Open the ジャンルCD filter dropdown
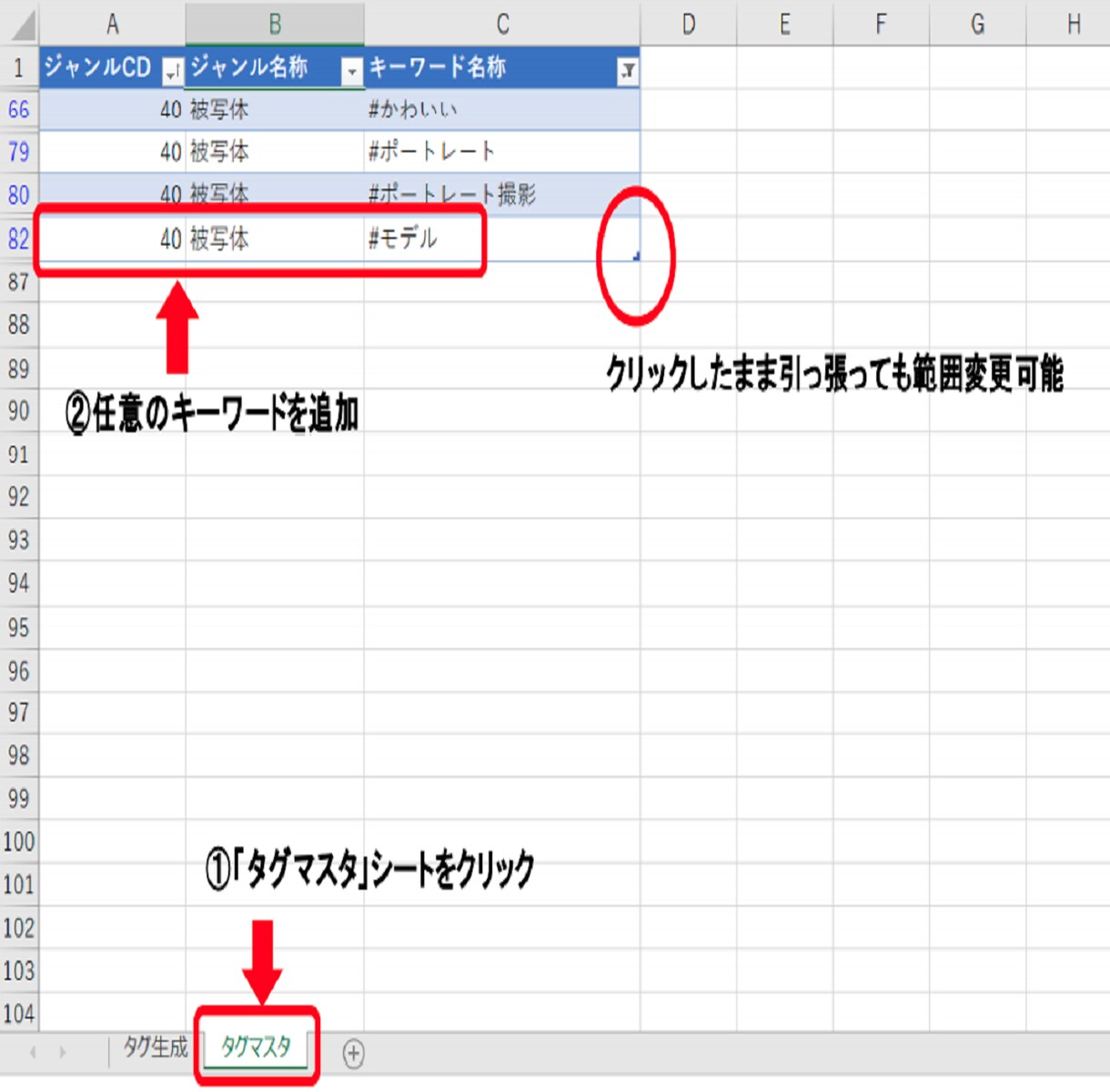The width and height of the screenshot is (1110, 1092). coord(172,71)
